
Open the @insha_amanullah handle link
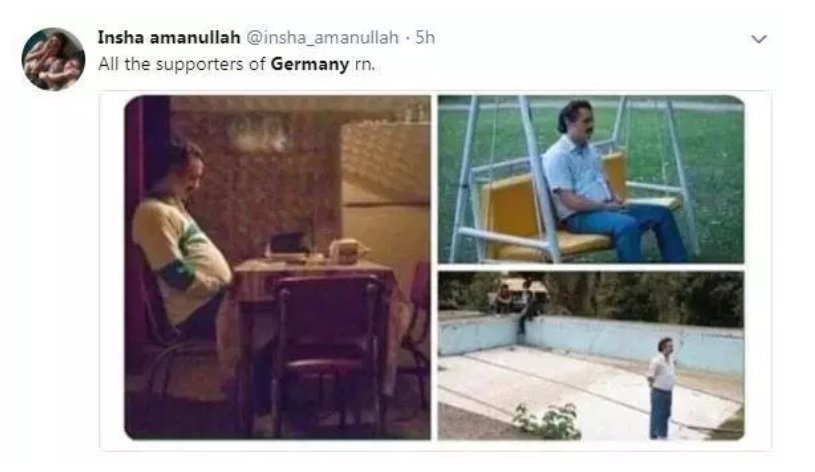point(322,38)
